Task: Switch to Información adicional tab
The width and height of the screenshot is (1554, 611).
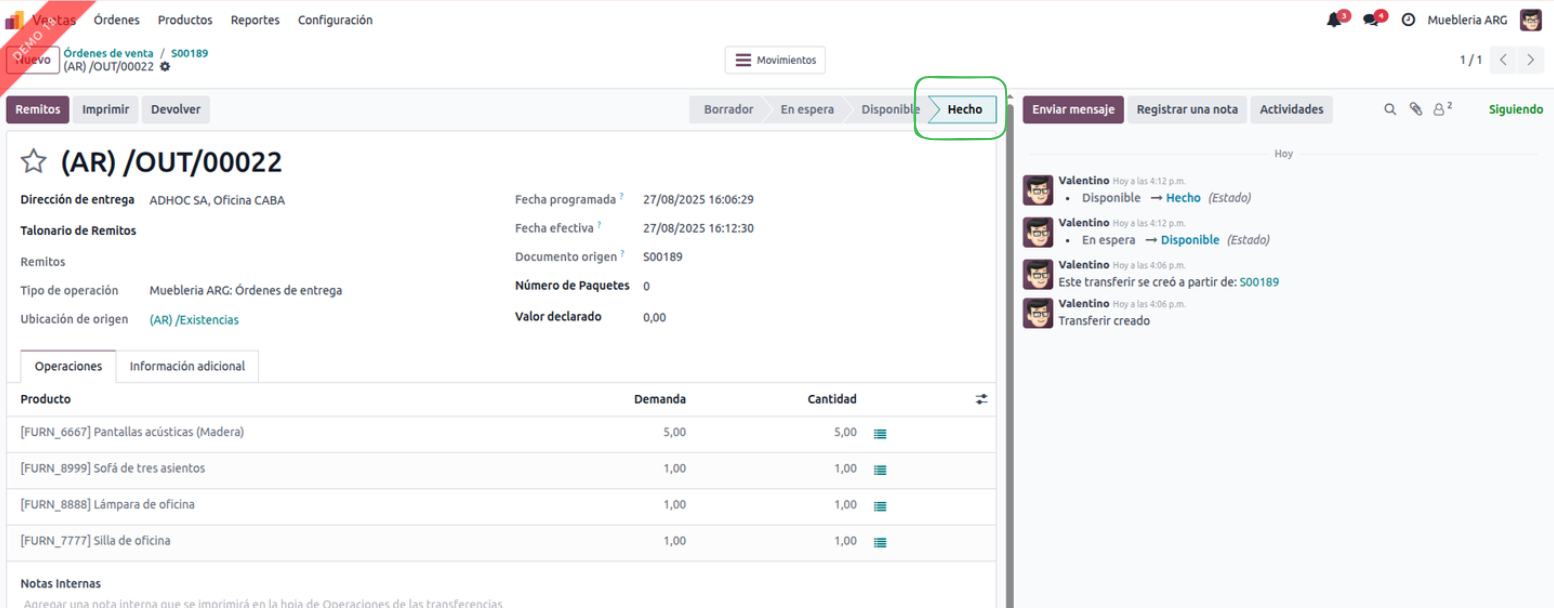Action: pos(187,367)
